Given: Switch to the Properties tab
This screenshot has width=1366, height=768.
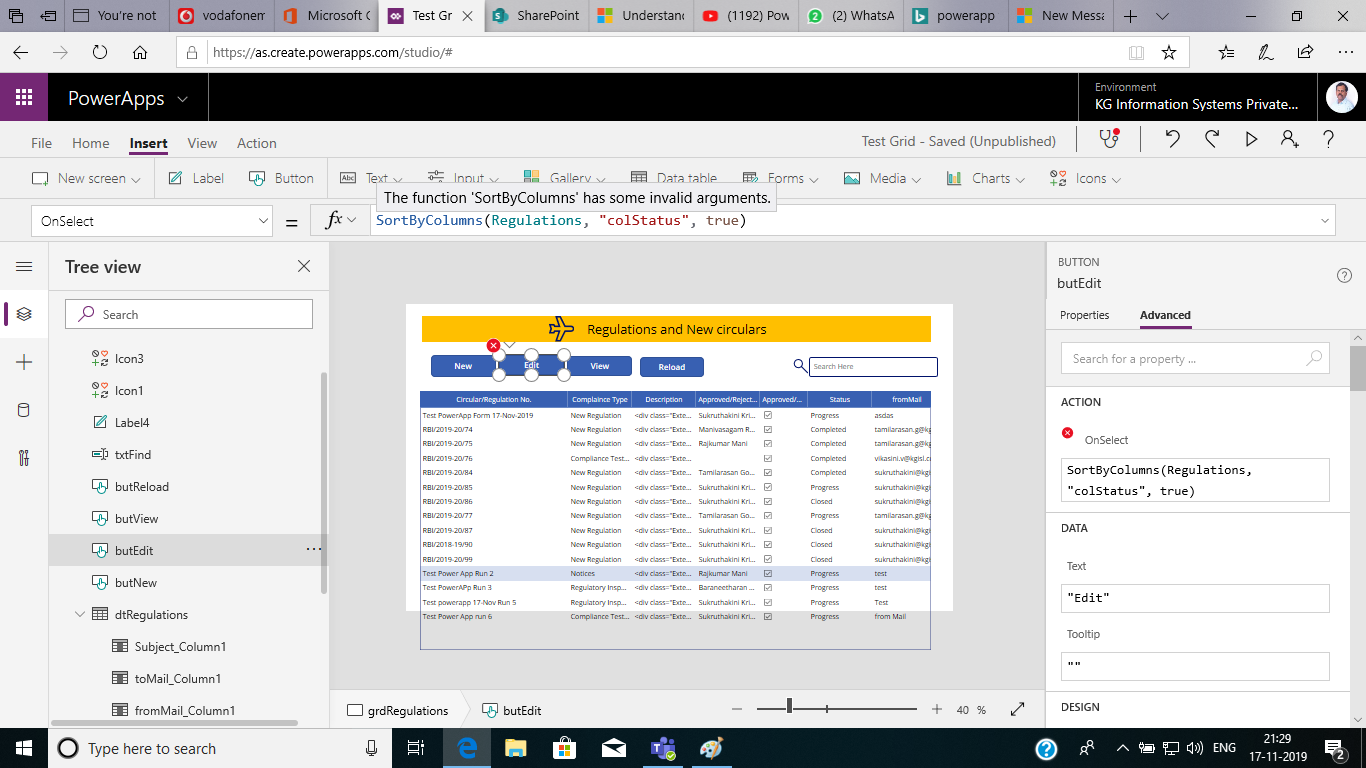Looking at the screenshot, I should click(1084, 314).
